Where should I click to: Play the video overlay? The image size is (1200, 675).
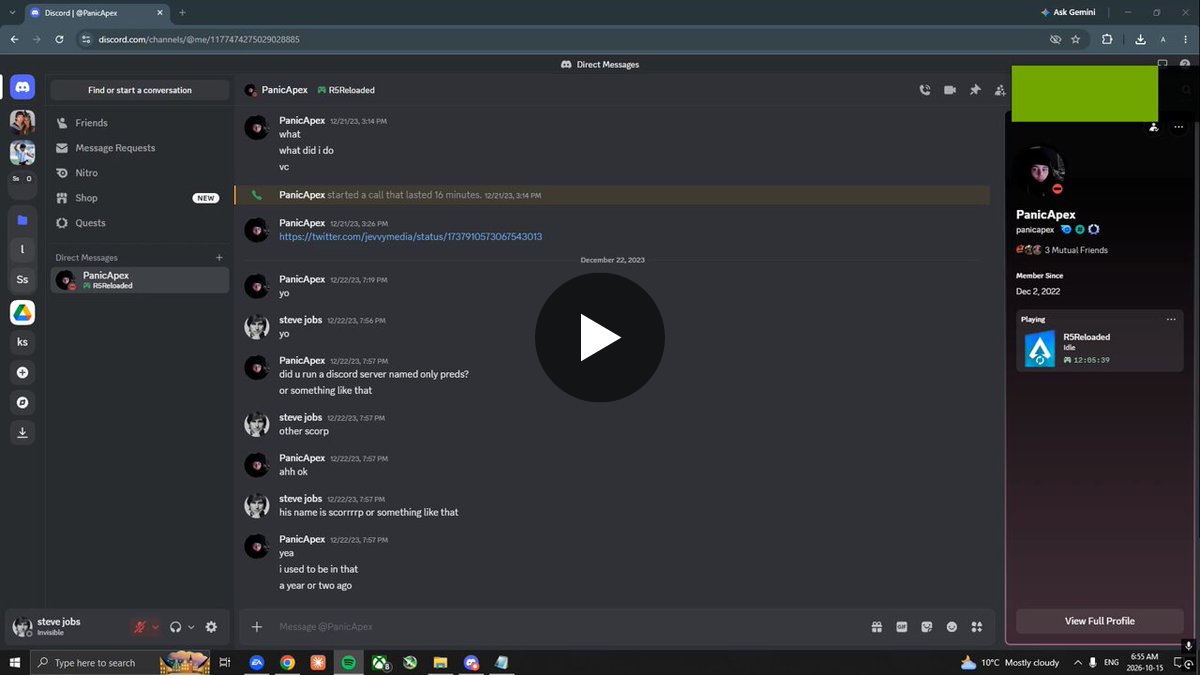click(600, 338)
